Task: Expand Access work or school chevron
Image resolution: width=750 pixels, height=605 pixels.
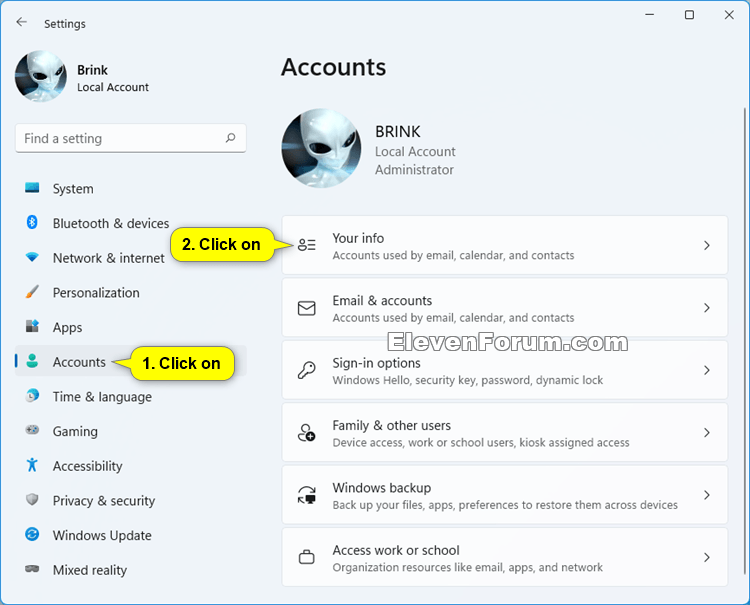Action: [707, 557]
